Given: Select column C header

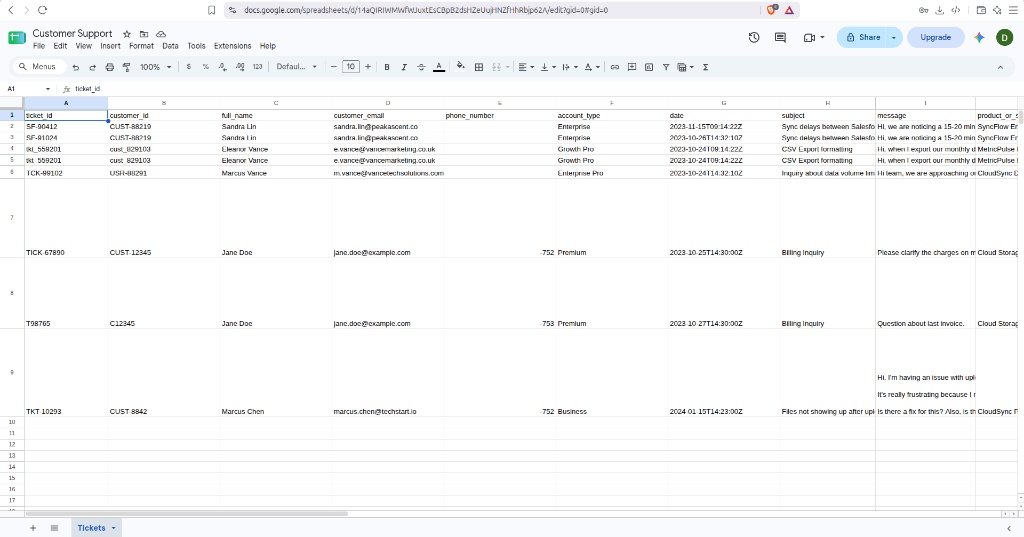Looking at the screenshot, I should tap(276, 103).
